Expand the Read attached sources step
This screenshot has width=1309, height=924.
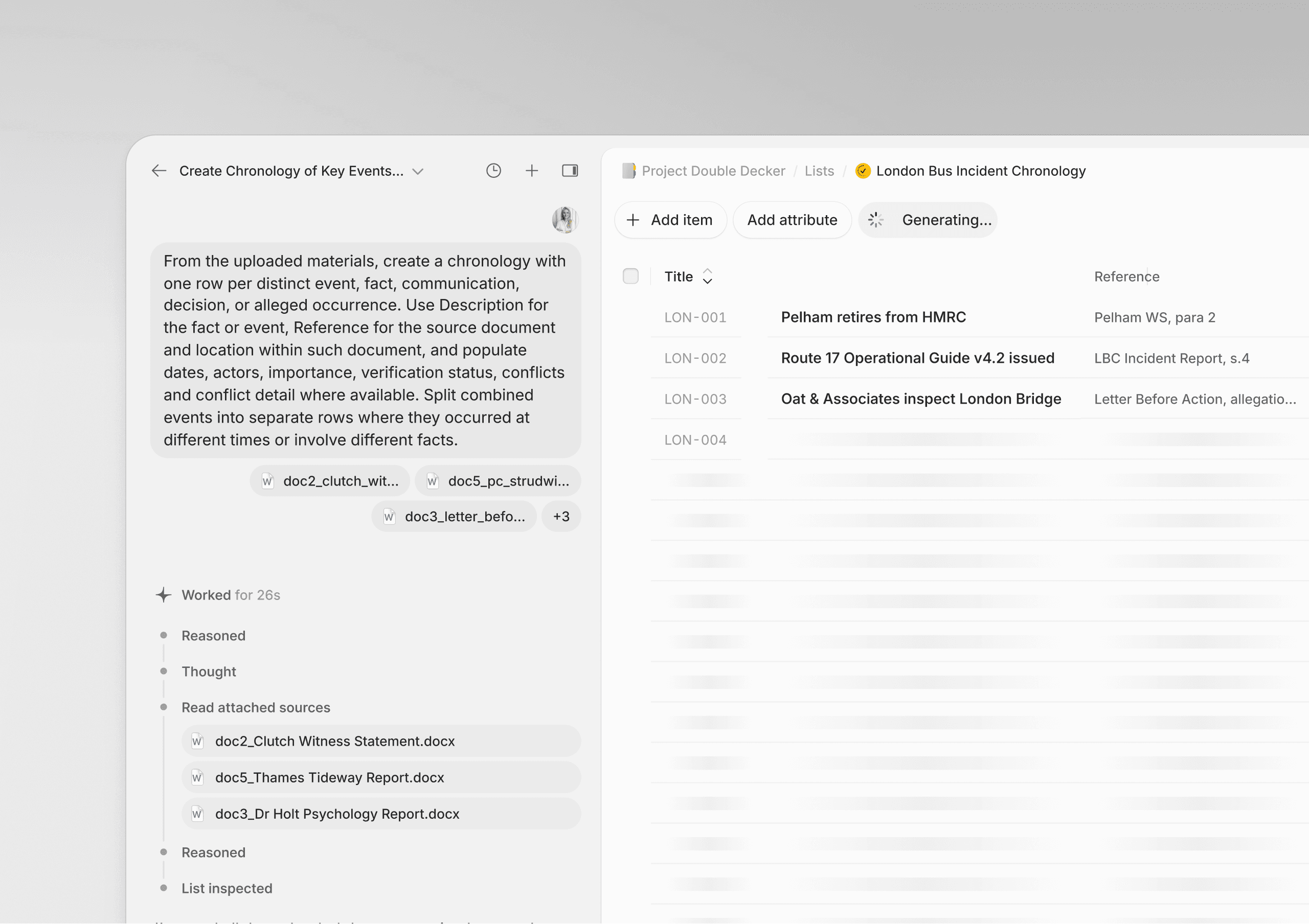(256, 707)
